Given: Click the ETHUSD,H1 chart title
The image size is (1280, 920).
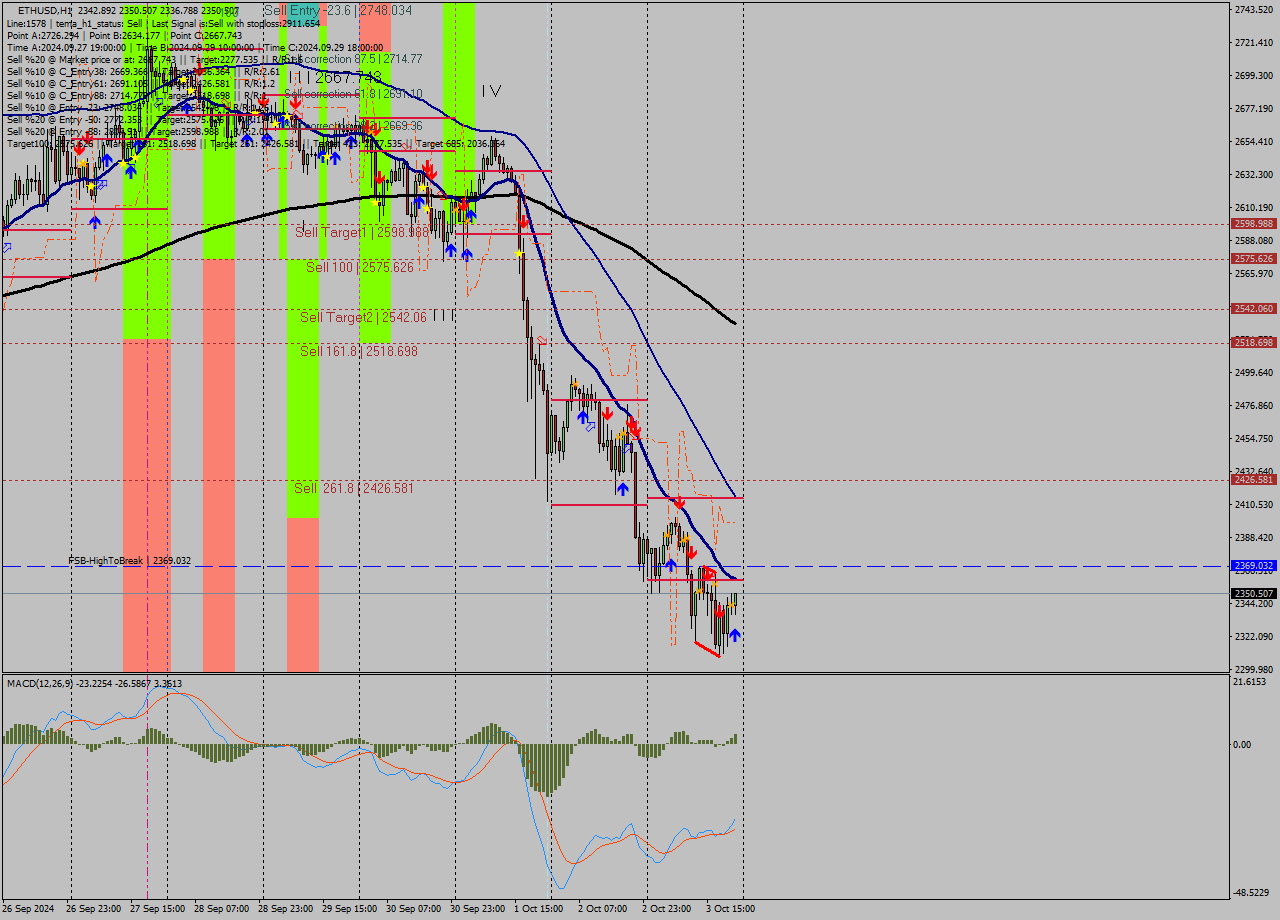Looking at the screenshot, I should pos(44,10).
